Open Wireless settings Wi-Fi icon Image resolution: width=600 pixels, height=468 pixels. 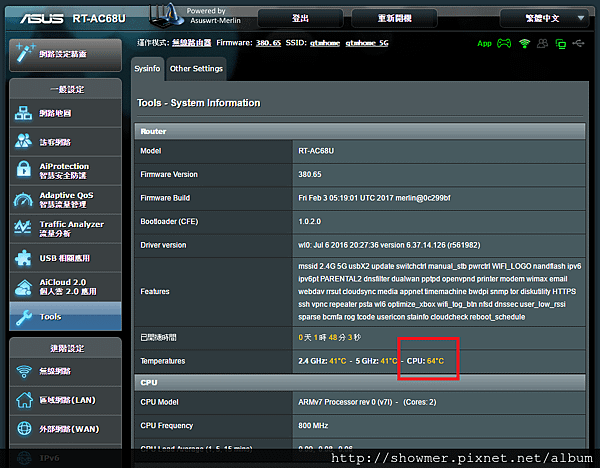(24, 371)
